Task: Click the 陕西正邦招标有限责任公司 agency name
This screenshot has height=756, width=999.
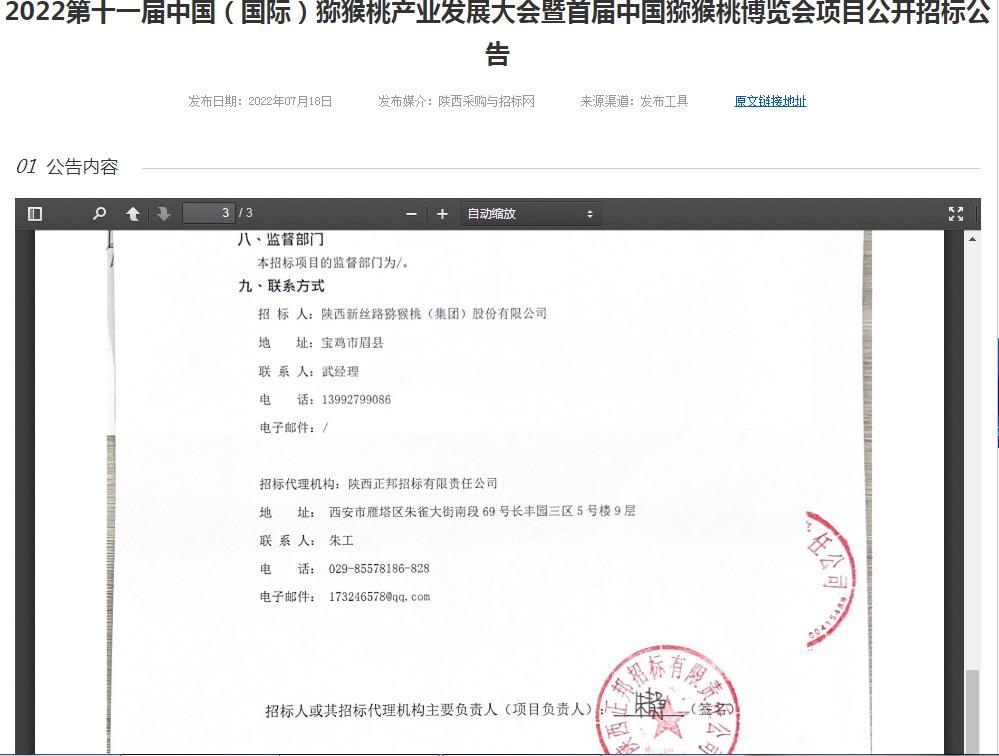Action: click(x=422, y=483)
